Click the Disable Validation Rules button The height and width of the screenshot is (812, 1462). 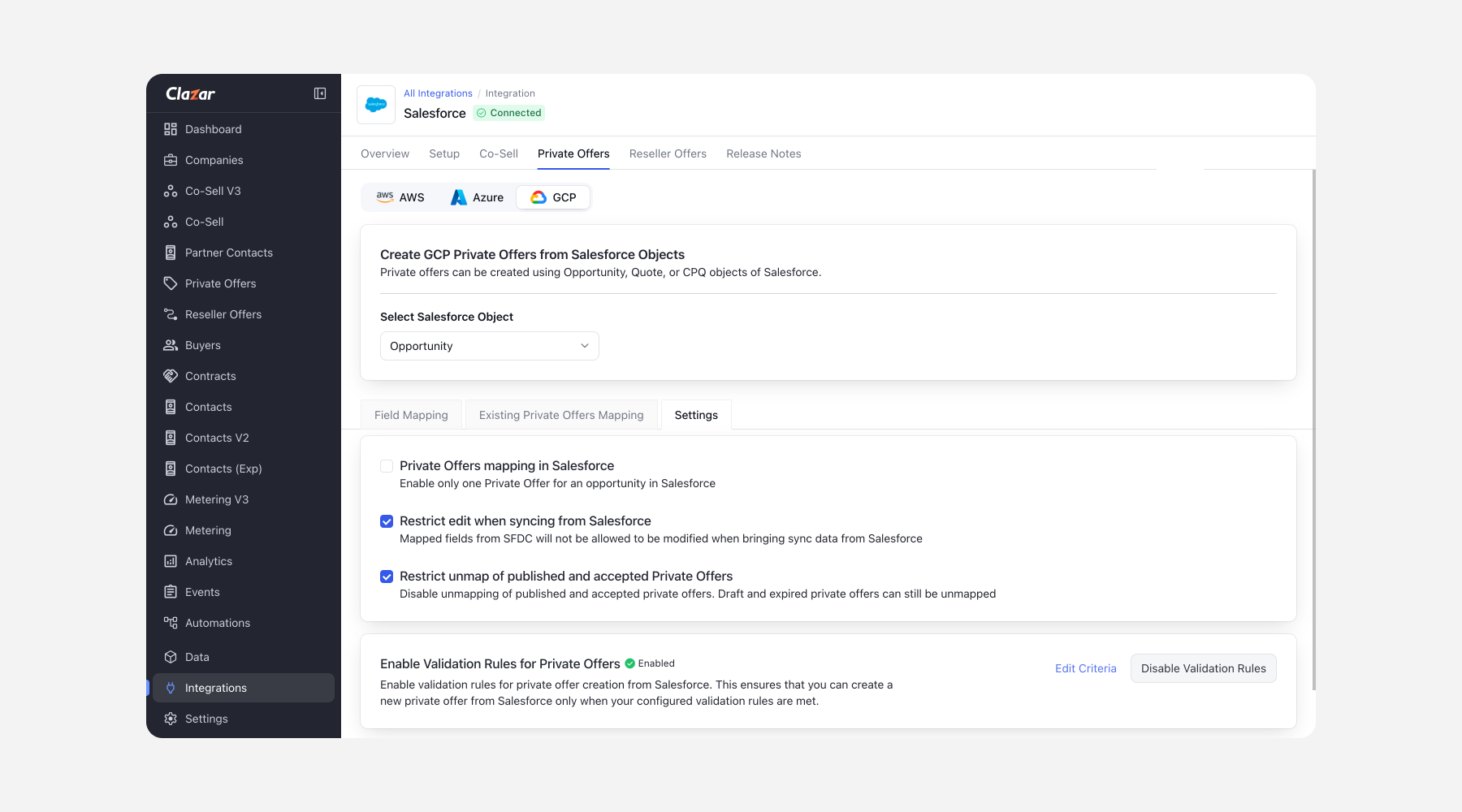pyautogui.click(x=1204, y=668)
